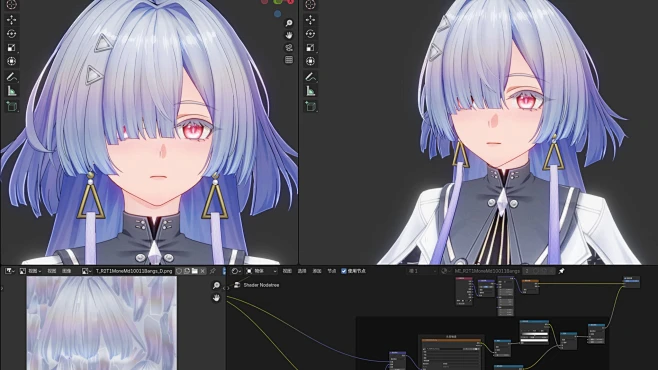Open the image editor mode dropdown
This screenshot has width=658, height=370.
pos(31,271)
